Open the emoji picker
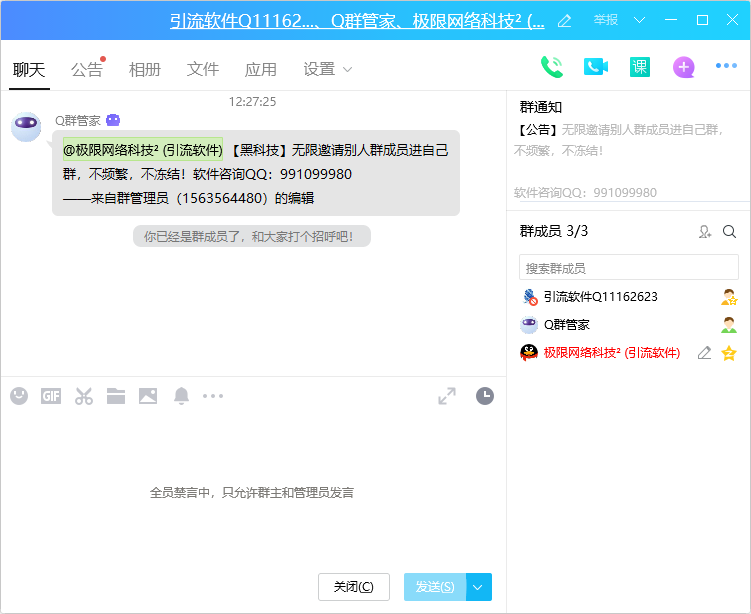Image resolution: width=751 pixels, height=614 pixels. 19,396
